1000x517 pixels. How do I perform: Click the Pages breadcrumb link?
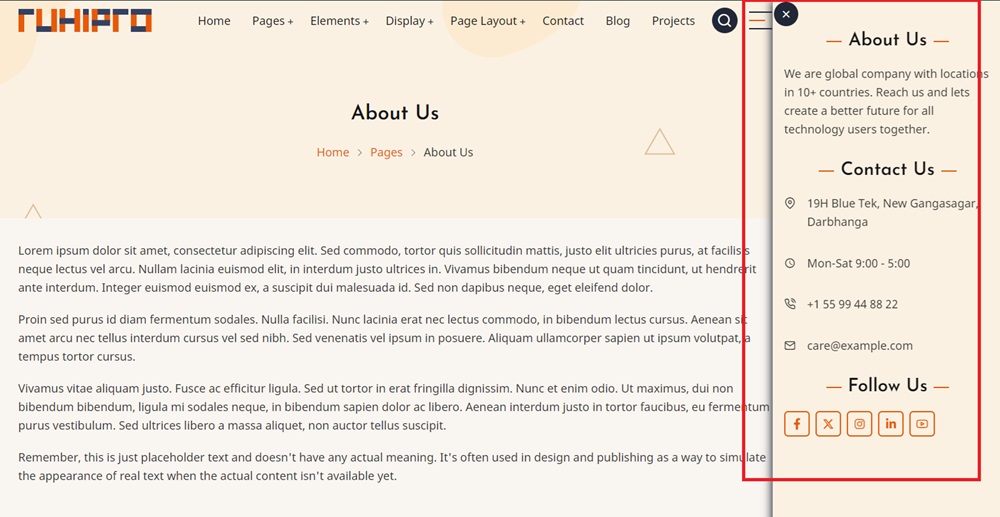[x=386, y=153]
